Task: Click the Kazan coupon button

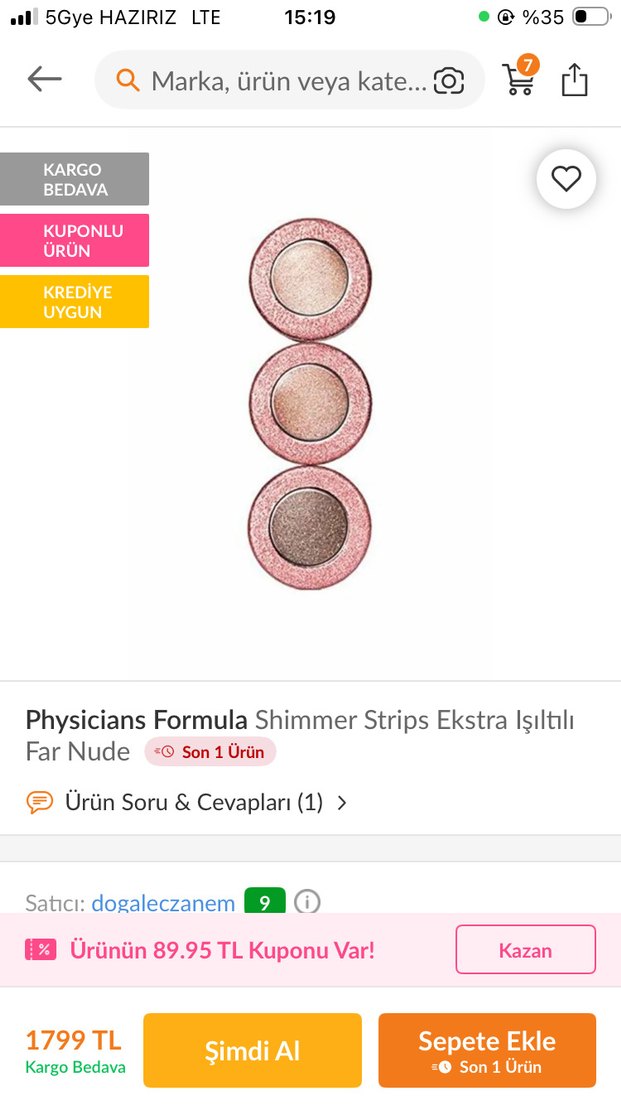Action: tap(525, 949)
